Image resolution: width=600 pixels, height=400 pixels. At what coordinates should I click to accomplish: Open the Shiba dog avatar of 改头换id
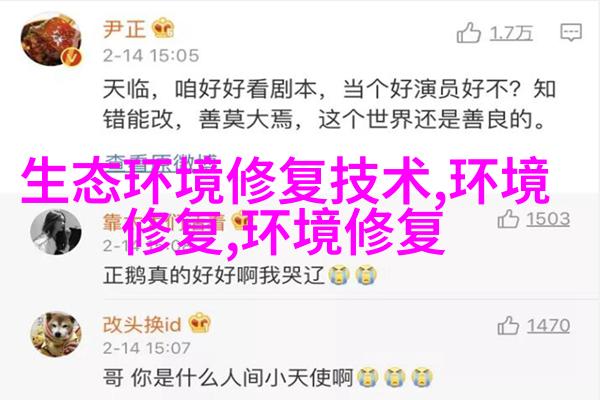tap(56, 334)
